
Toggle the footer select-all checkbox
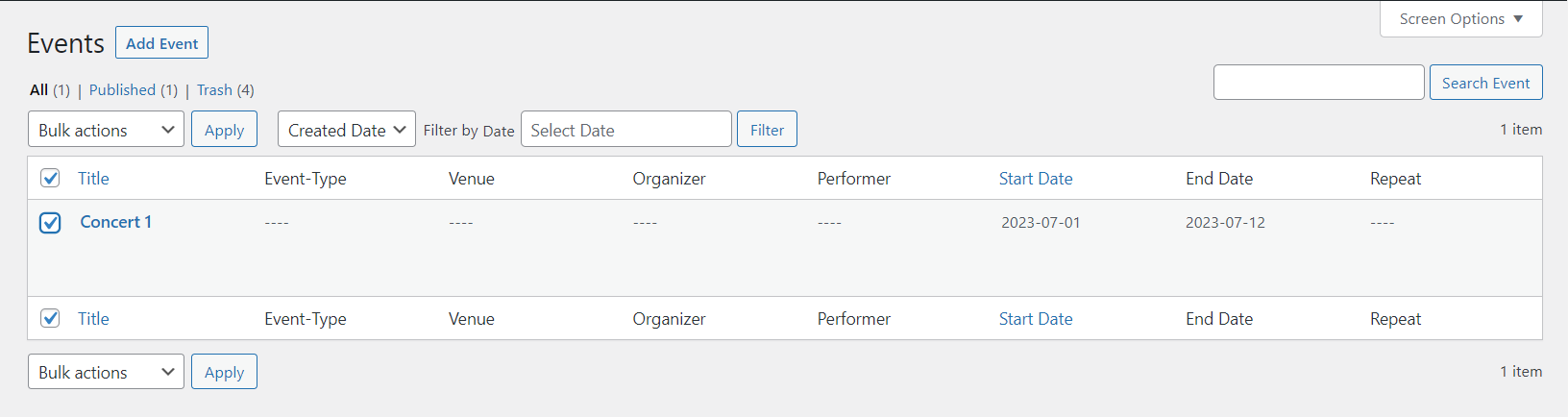[51, 319]
